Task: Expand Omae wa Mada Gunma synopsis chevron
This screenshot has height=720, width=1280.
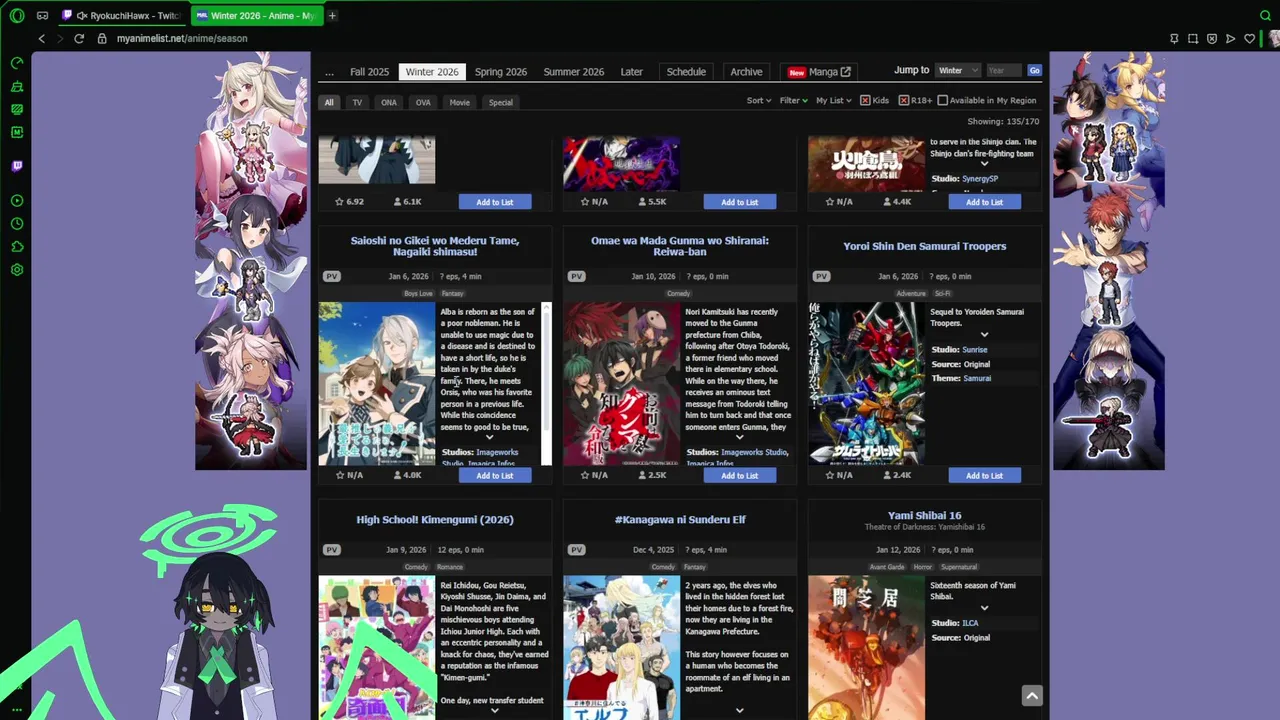Action: pyautogui.click(x=739, y=437)
